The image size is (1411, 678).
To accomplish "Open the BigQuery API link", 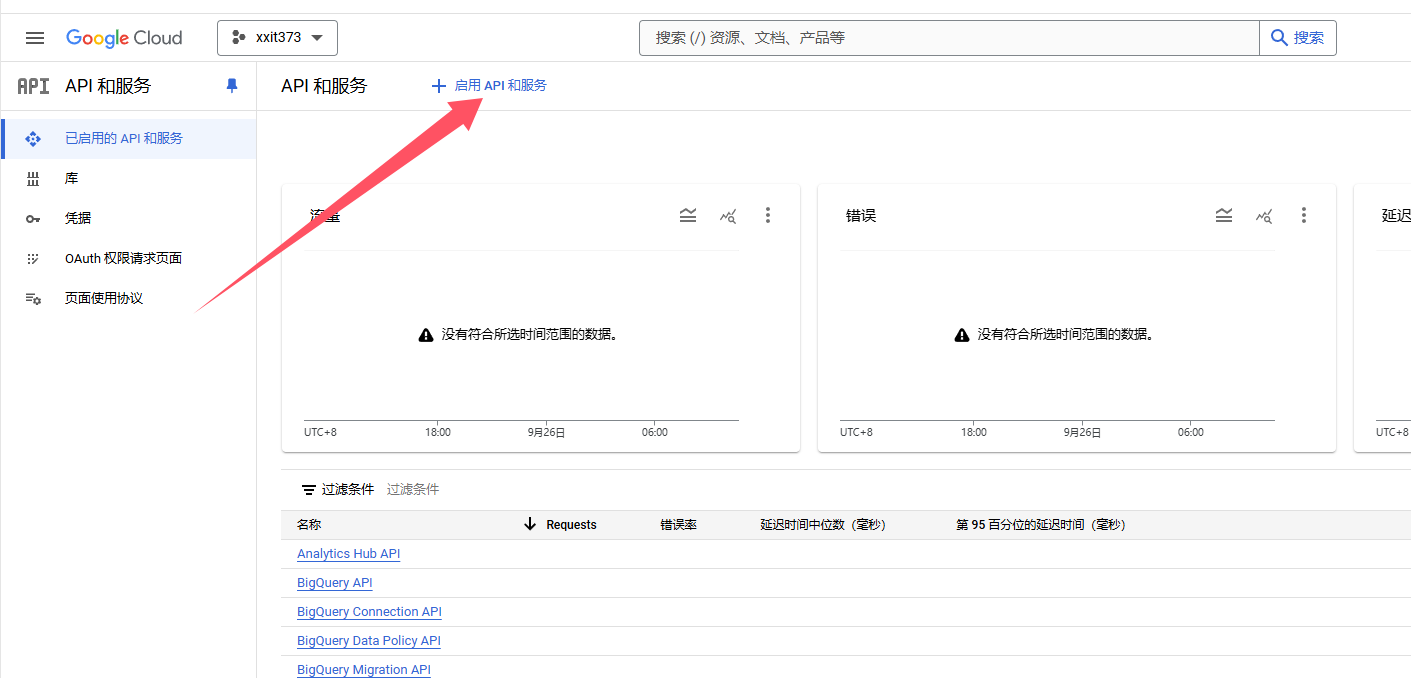I will [x=334, y=583].
